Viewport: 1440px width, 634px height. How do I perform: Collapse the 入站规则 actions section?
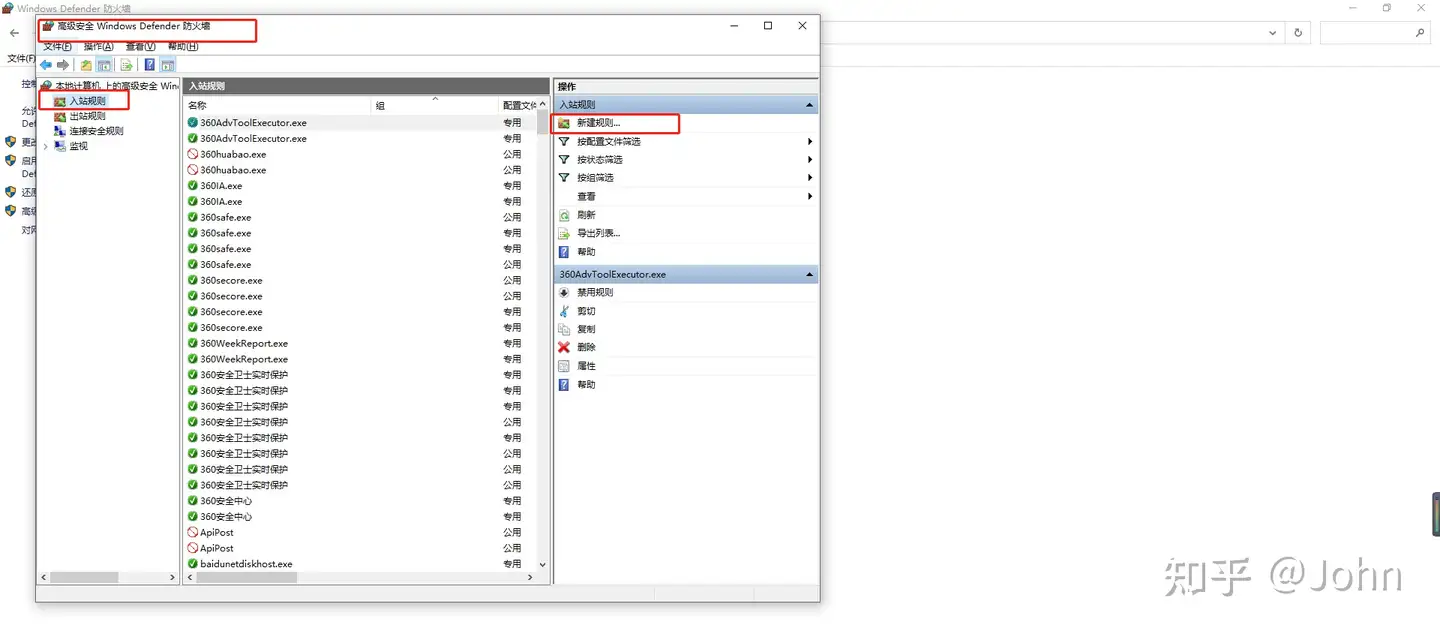(x=810, y=105)
